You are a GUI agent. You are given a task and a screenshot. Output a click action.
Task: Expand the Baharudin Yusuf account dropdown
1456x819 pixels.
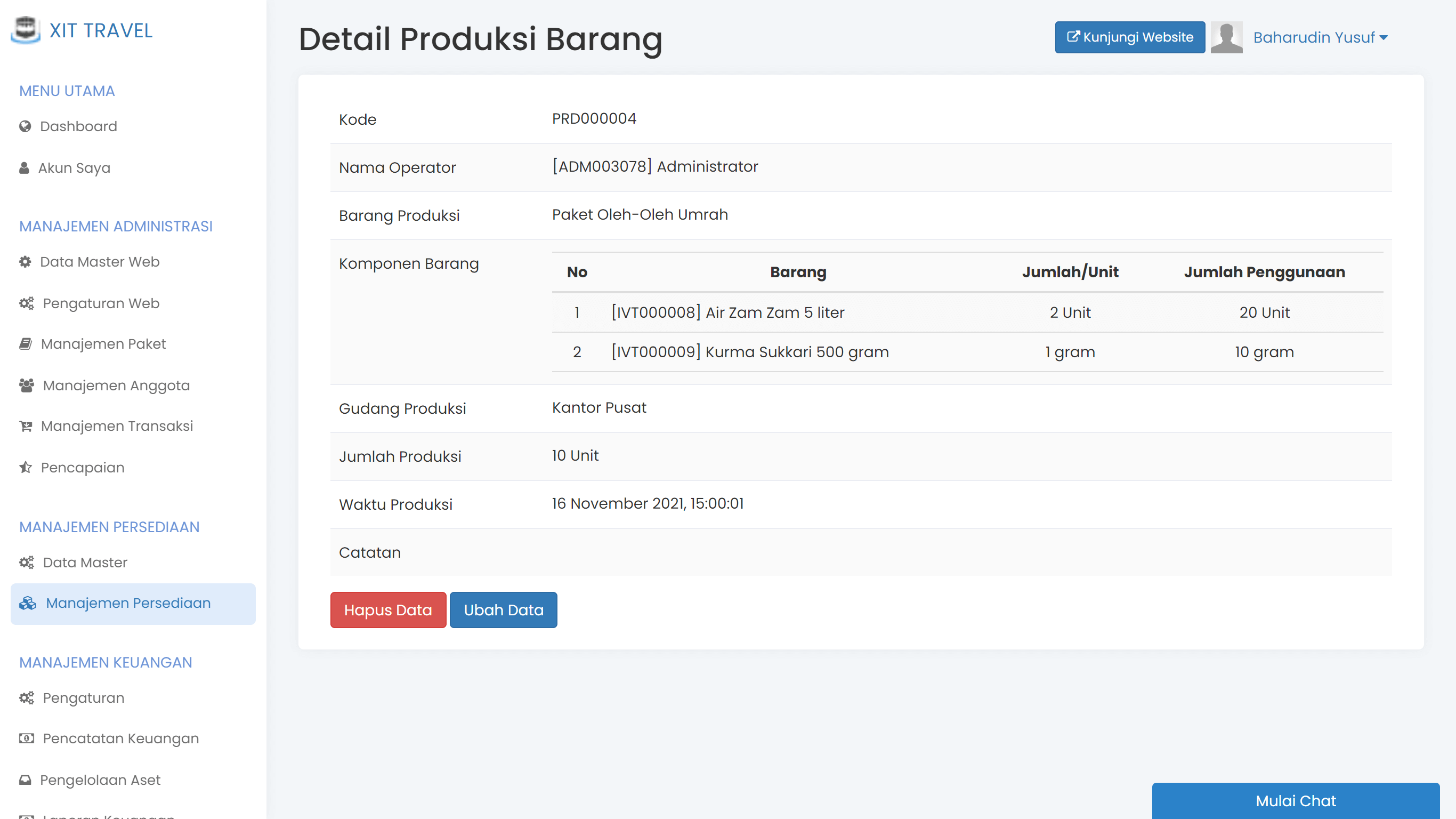[x=1320, y=37]
